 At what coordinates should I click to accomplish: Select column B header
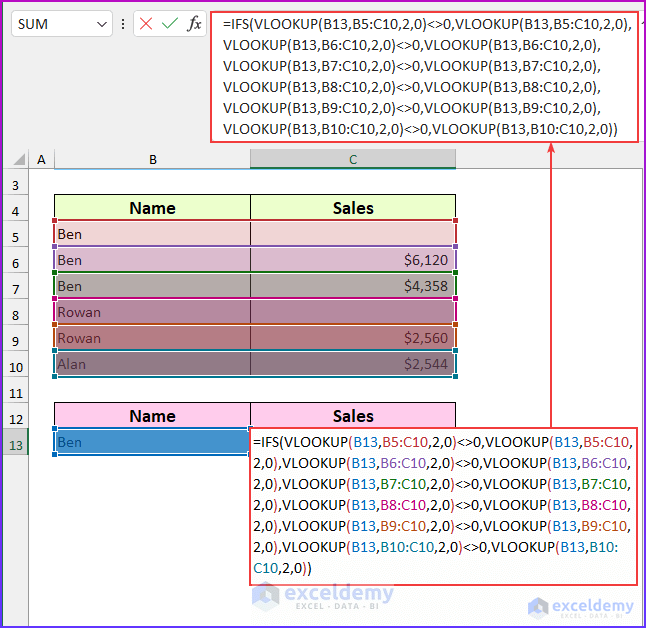click(152, 159)
